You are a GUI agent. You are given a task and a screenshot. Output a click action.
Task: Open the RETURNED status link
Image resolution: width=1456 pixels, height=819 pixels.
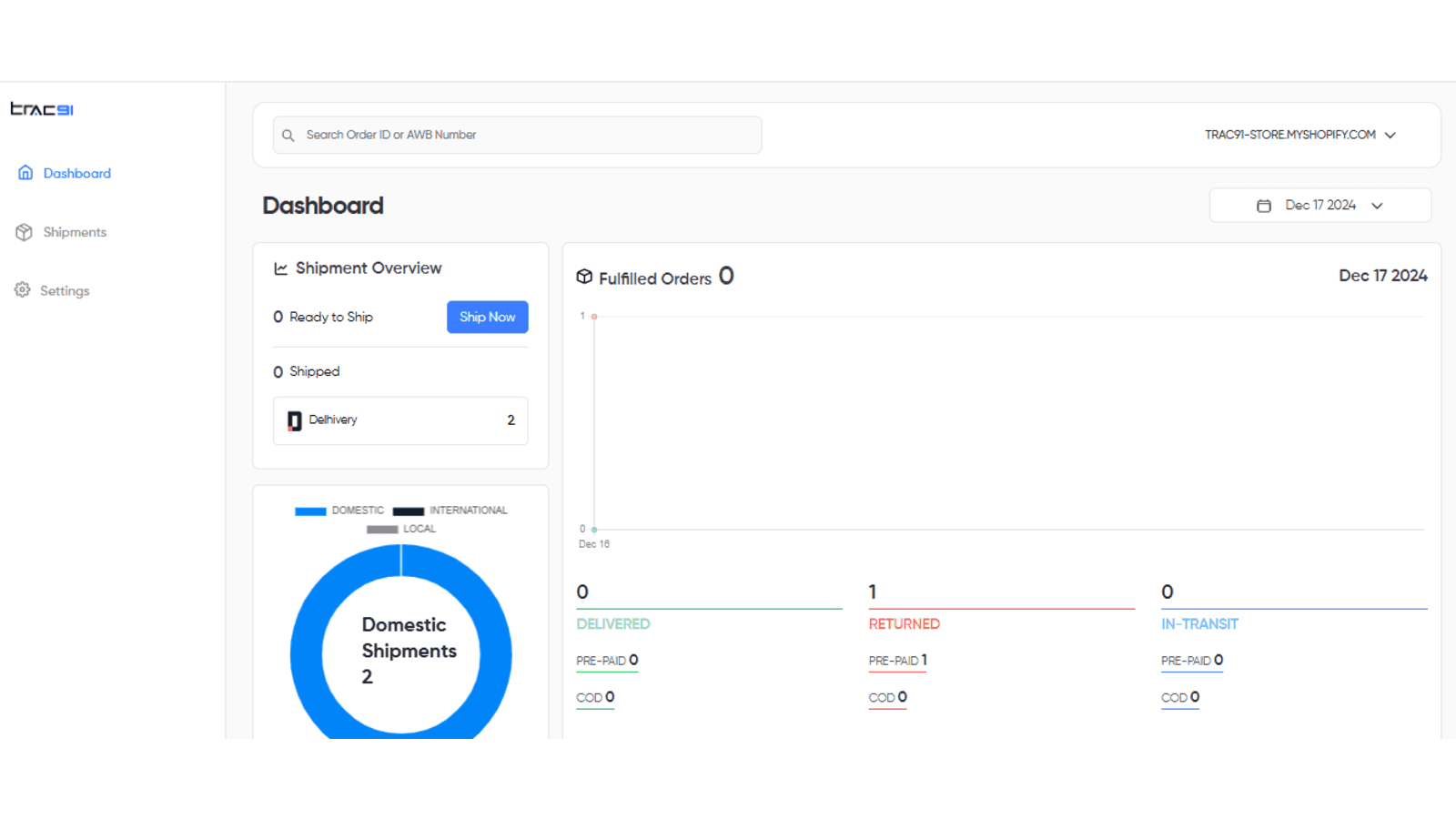pyautogui.click(x=904, y=624)
